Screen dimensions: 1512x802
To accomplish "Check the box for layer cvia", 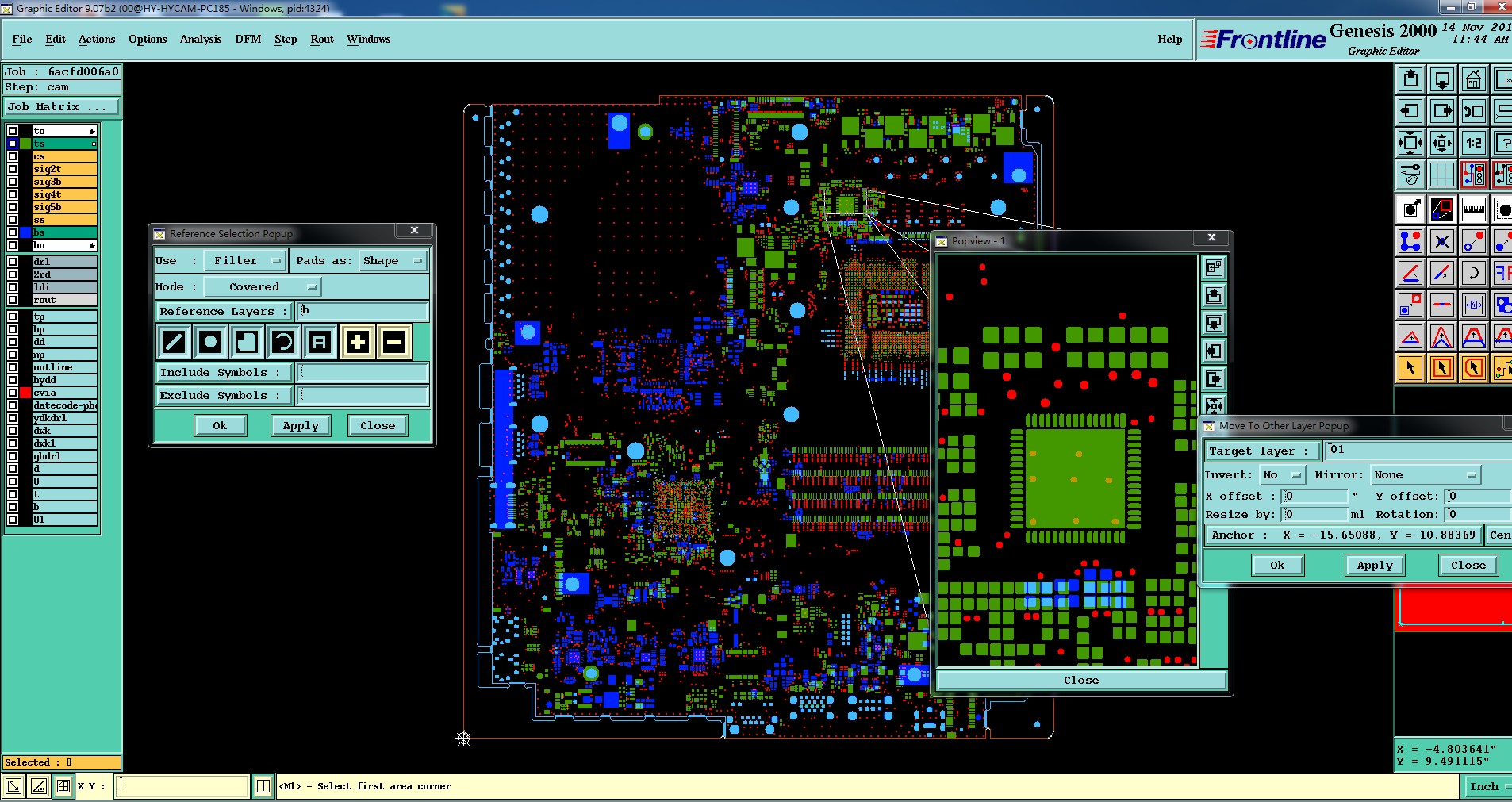I will tap(13, 393).
